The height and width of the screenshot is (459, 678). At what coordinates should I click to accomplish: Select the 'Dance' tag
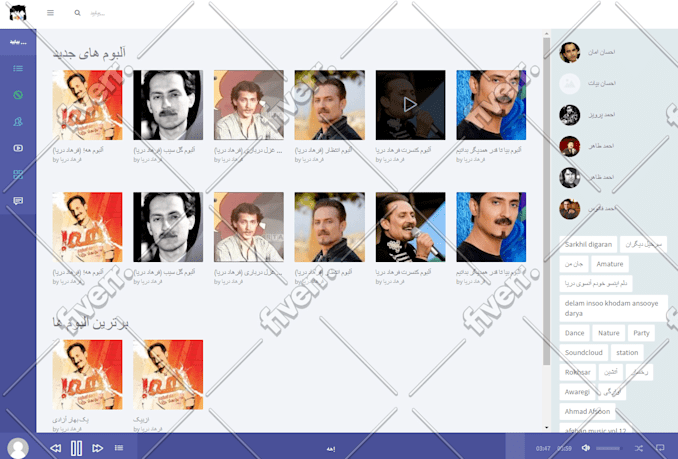pyautogui.click(x=574, y=333)
